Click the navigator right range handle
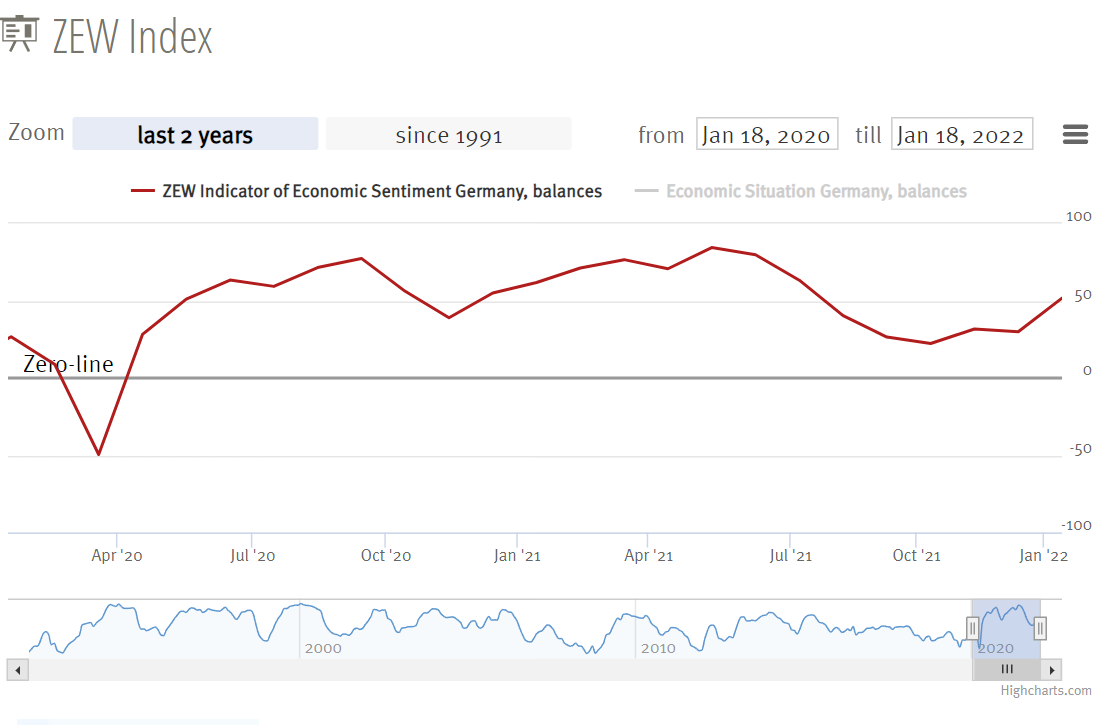This screenshot has height=725, width=1105. click(x=1040, y=628)
